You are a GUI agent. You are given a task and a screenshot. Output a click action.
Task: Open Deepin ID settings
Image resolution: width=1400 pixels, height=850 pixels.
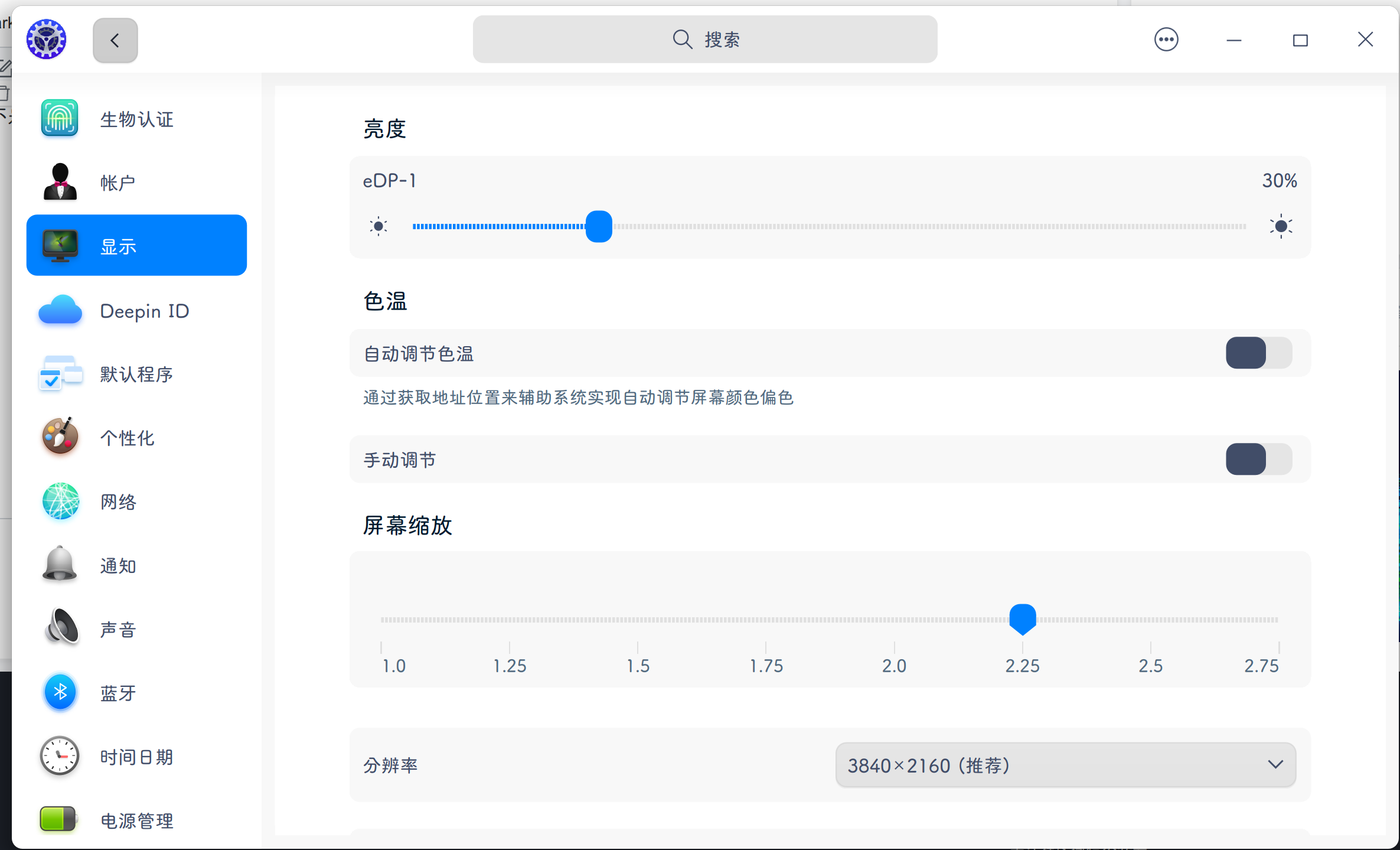pyautogui.click(x=136, y=311)
